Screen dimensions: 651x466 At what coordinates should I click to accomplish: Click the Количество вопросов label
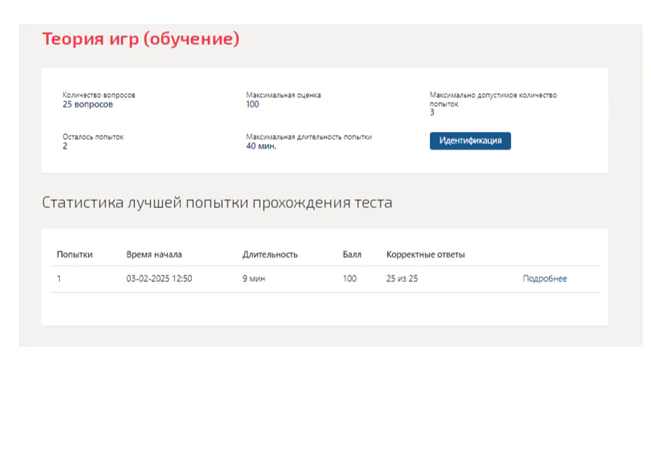point(99,95)
